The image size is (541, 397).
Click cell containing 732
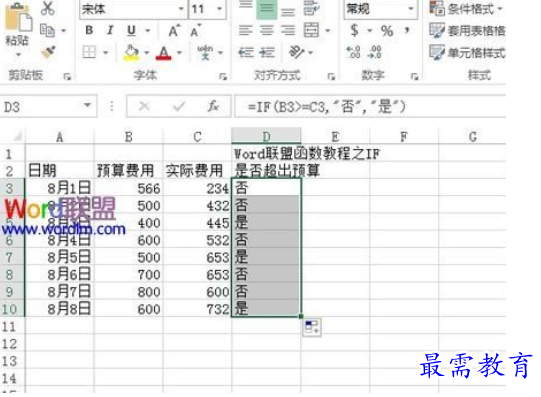pos(197,309)
